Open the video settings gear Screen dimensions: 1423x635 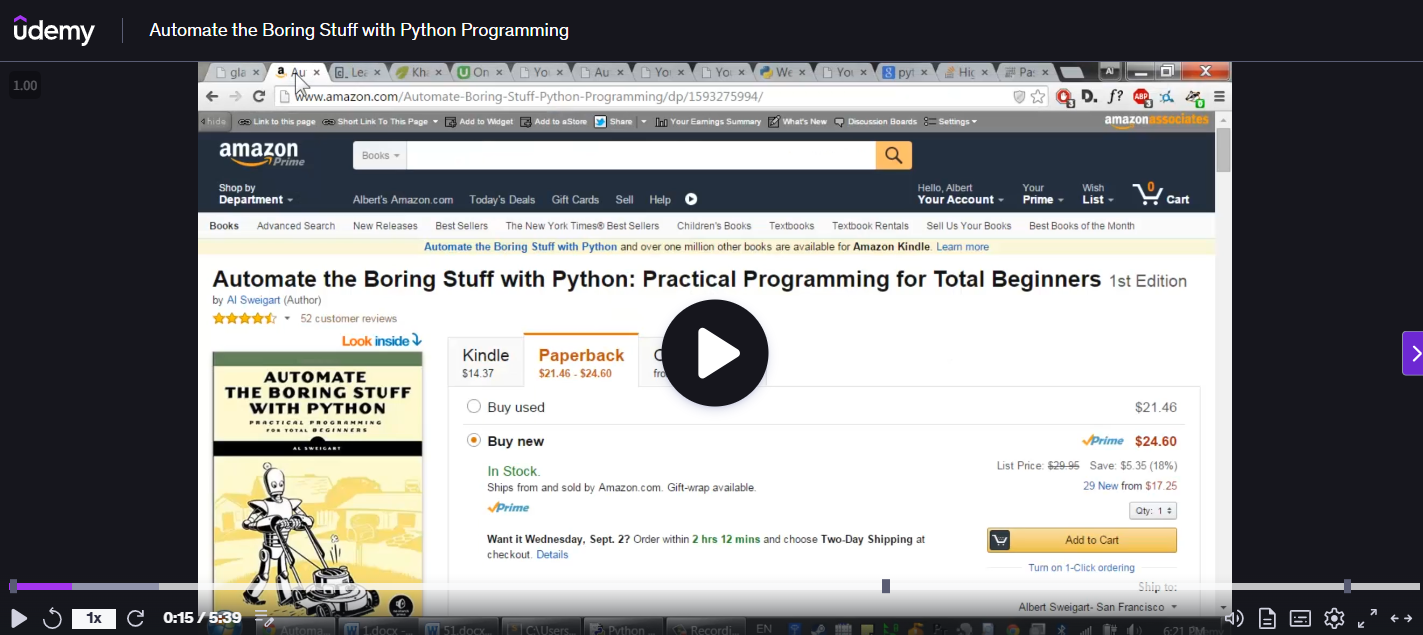(1334, 618)
